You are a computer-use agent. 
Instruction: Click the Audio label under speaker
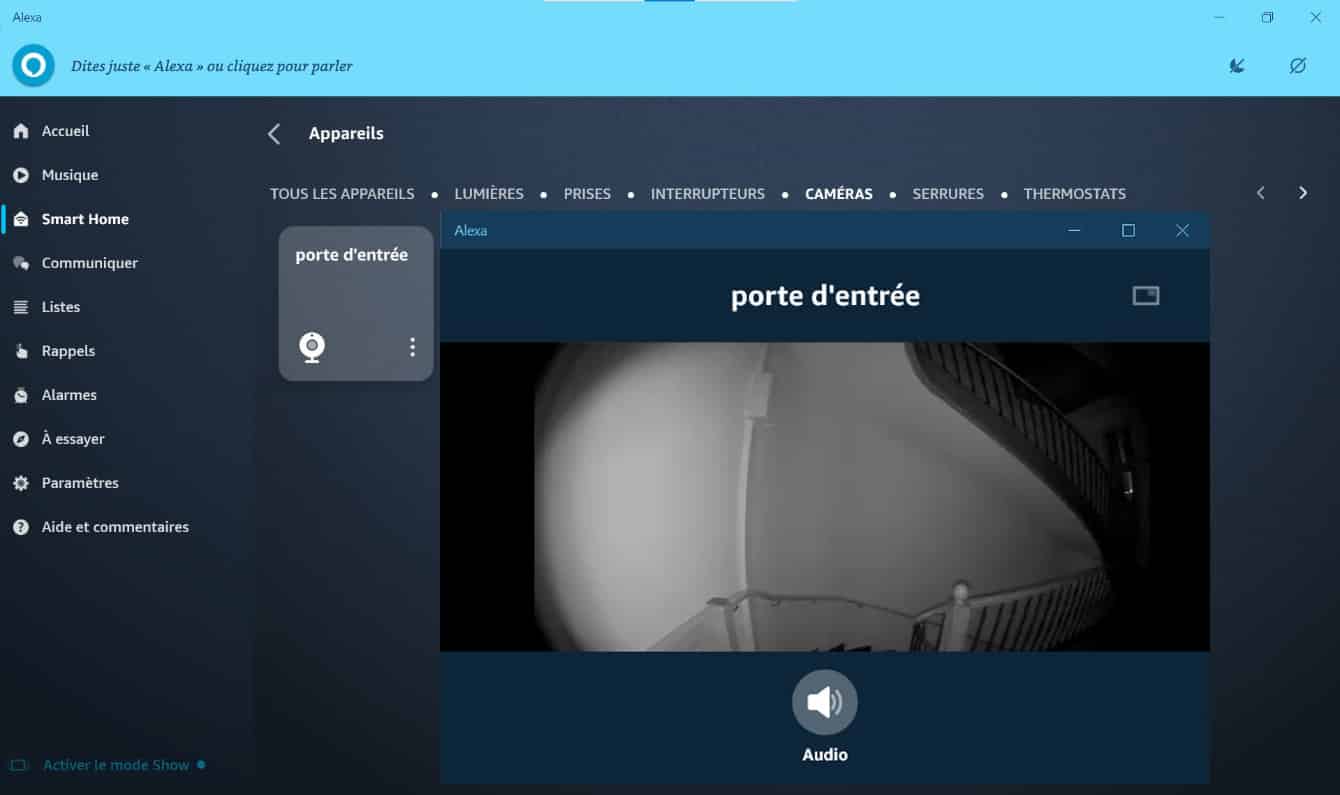coord(825,755)
